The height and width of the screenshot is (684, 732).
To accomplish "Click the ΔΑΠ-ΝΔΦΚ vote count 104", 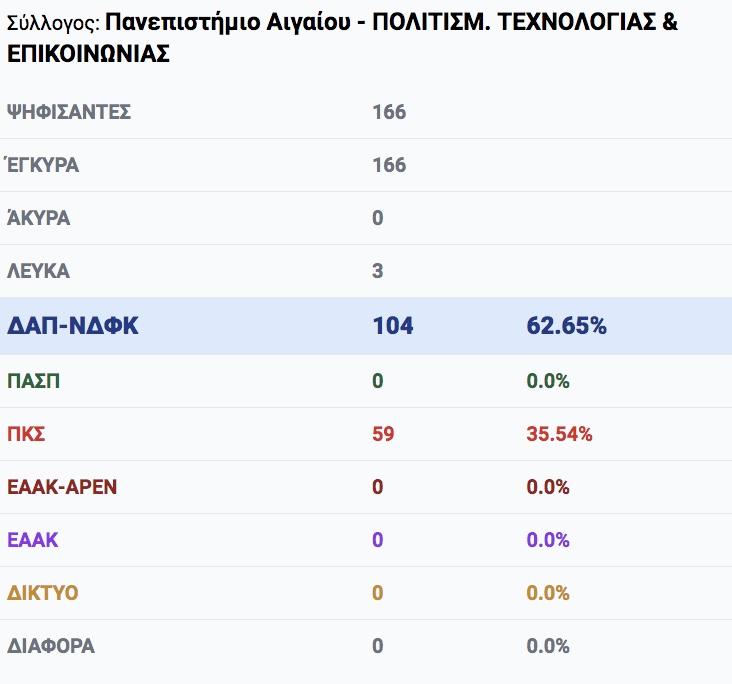I will (393, 326).
